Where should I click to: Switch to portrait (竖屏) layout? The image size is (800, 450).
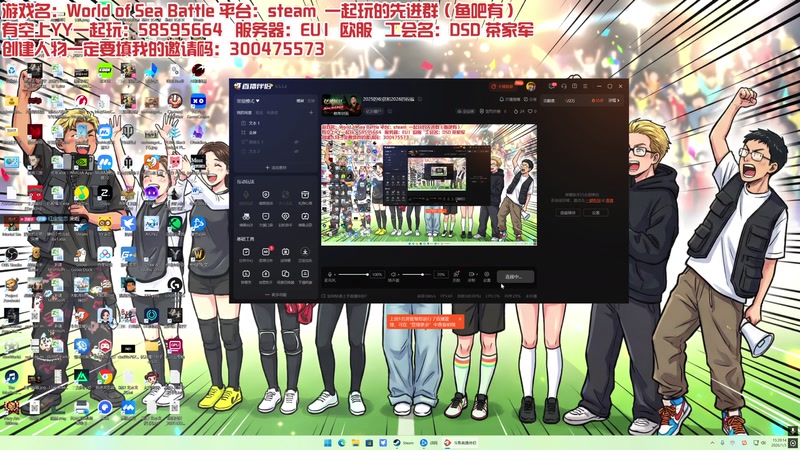[311, 101]
